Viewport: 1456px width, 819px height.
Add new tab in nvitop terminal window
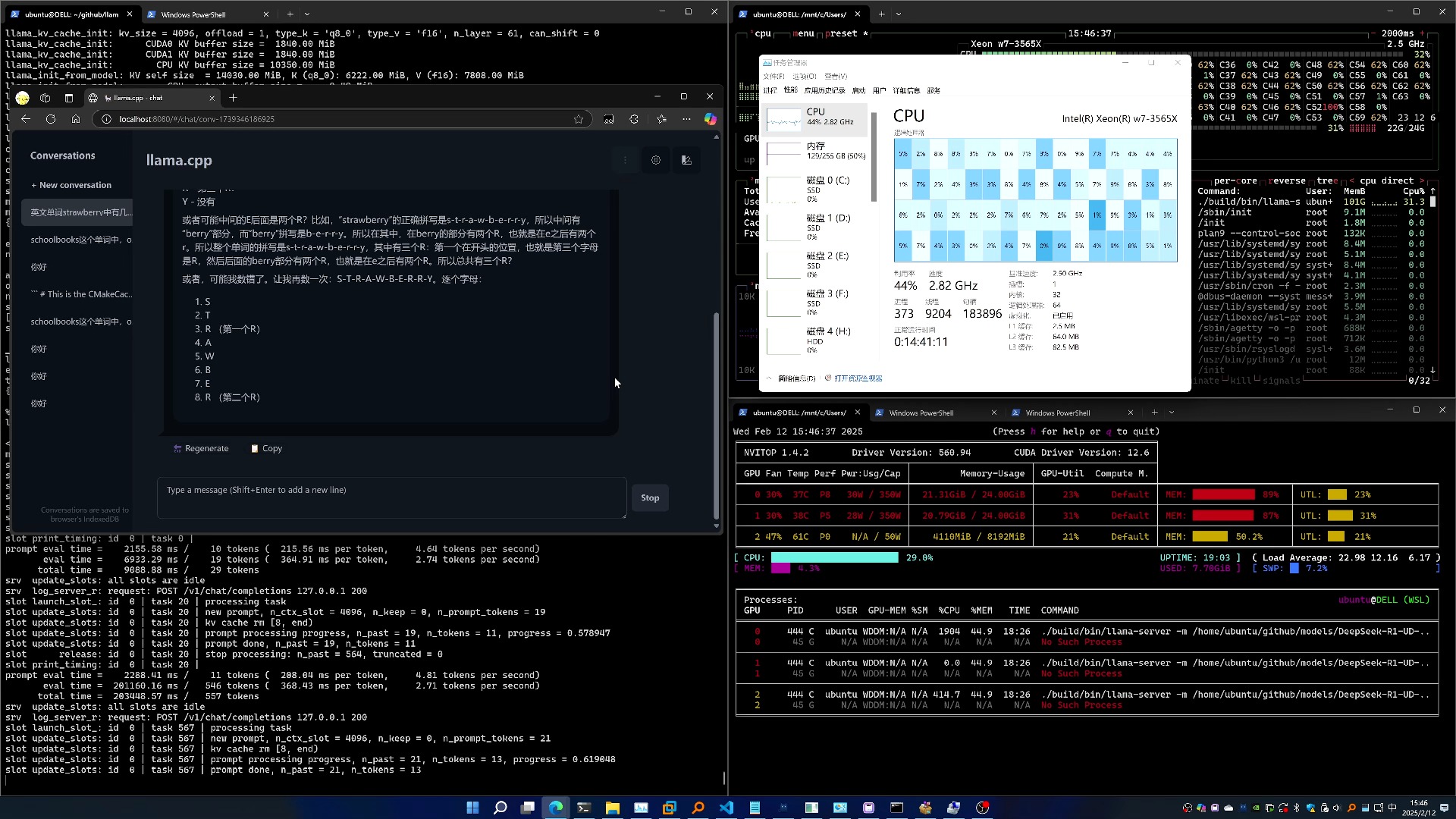(1154, 413)
